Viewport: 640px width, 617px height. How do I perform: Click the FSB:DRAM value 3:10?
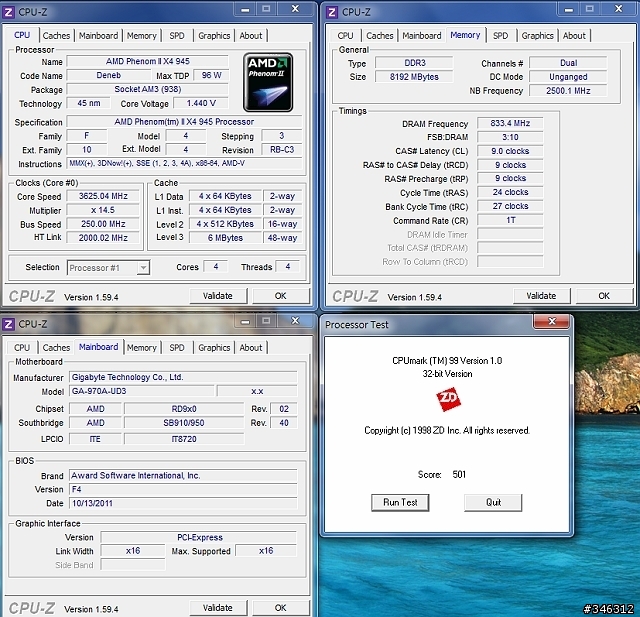(510, 137)
